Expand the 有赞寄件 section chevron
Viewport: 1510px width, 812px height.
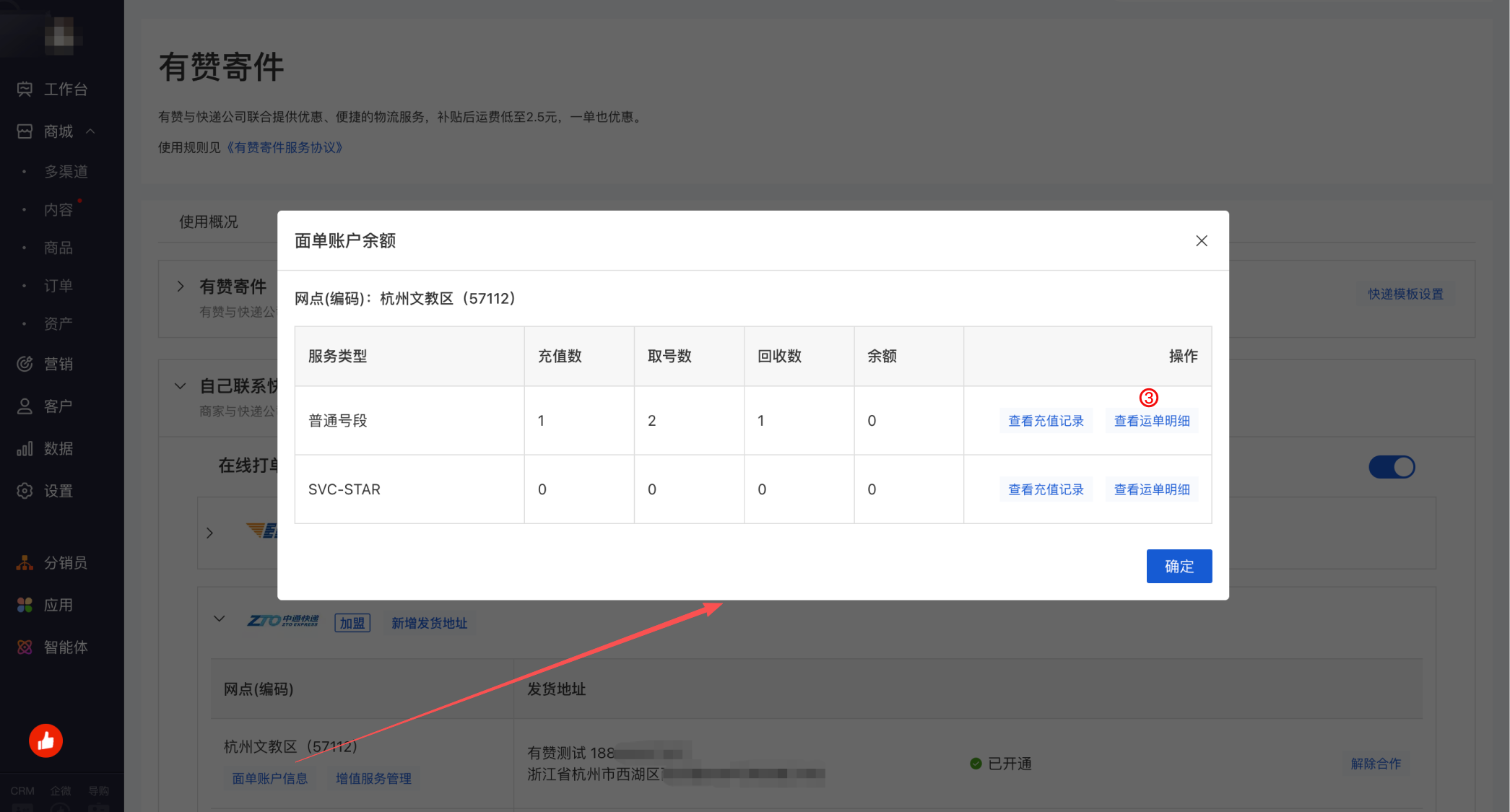[181, 287]
